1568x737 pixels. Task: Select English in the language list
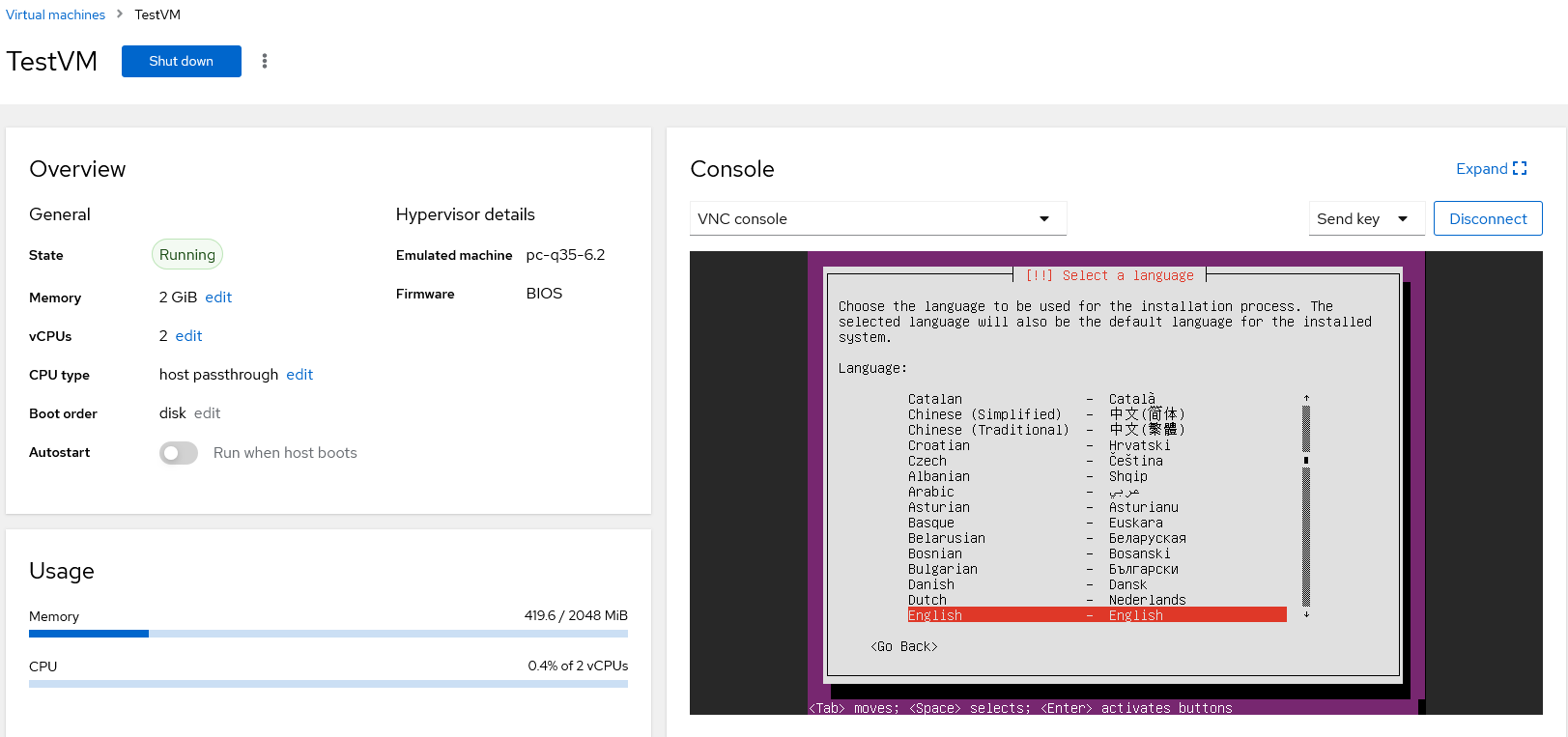coord(1096,615)
